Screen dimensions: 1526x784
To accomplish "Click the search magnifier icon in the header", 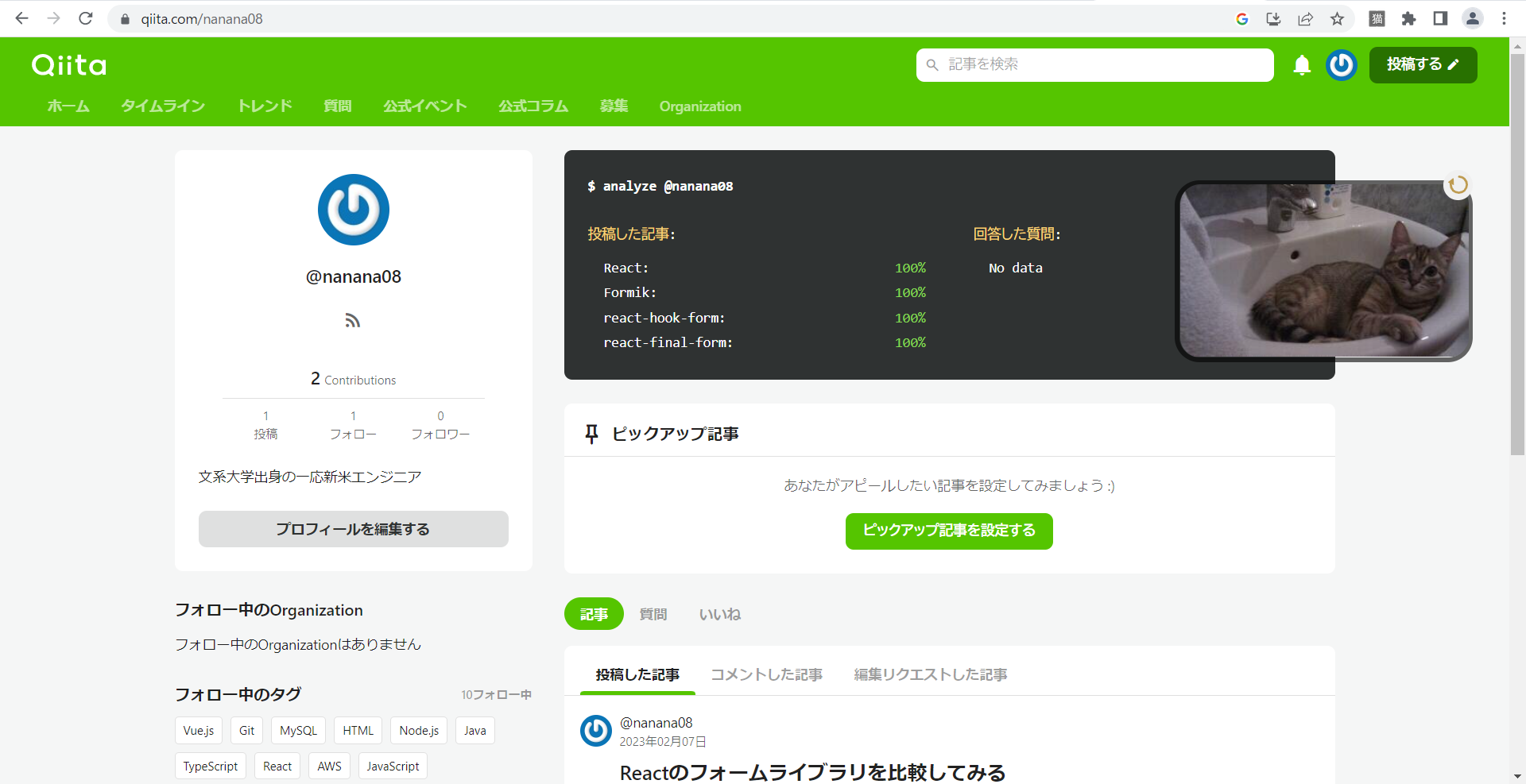I will pyautogui.click(x=931, y=65).
